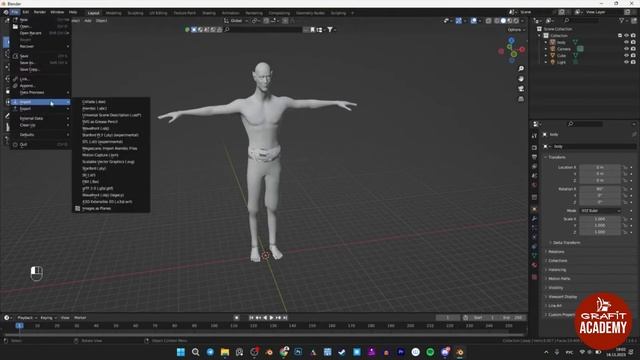Switch to the Sculpting workspace tab
This screenshot has width=640, height=360.
pos(136,13)
